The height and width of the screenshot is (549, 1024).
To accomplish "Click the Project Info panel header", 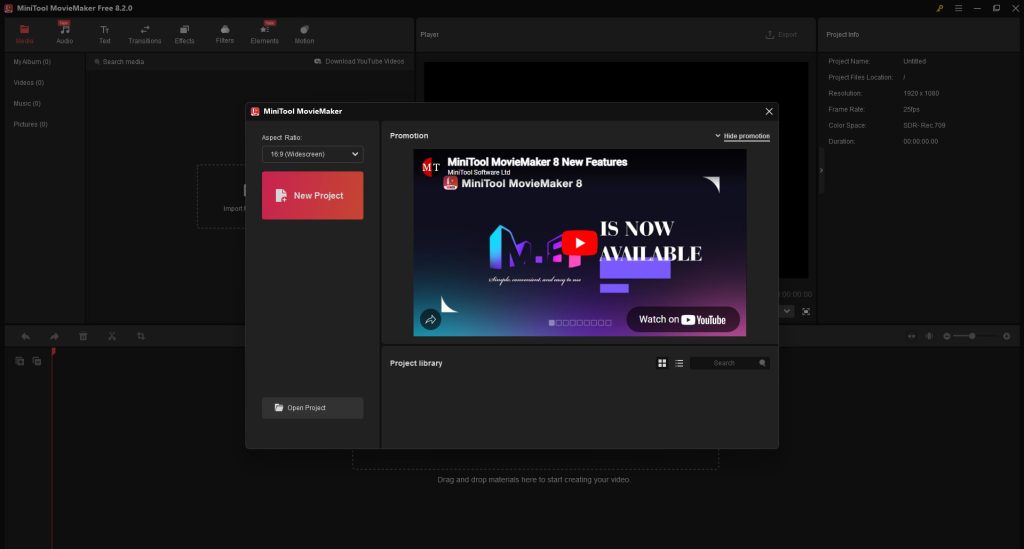I will coord(842,35).
